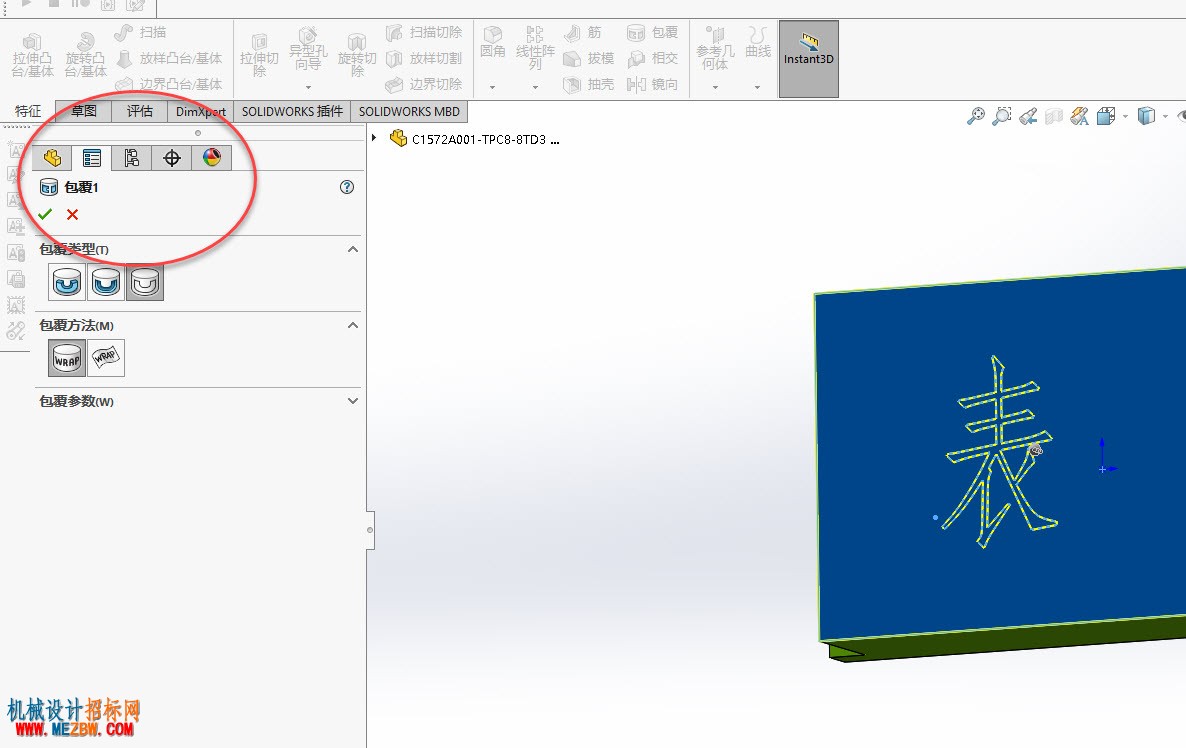This screenshot has height=748, width=1186.
Task: Select the Deboss wrap type
Action: click(x=106, y=283)
